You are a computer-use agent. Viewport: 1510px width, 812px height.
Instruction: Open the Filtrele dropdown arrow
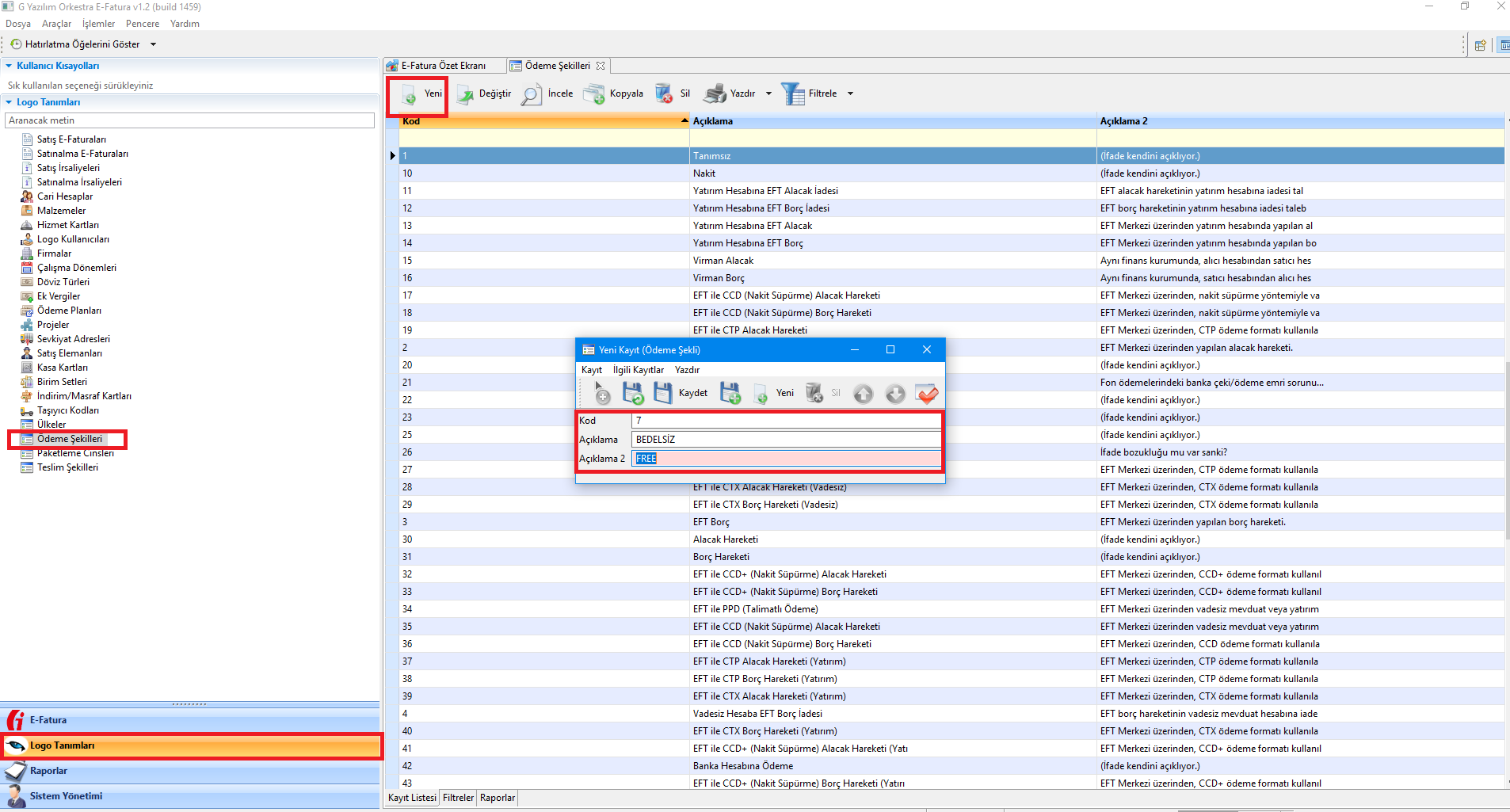[851, 93]
